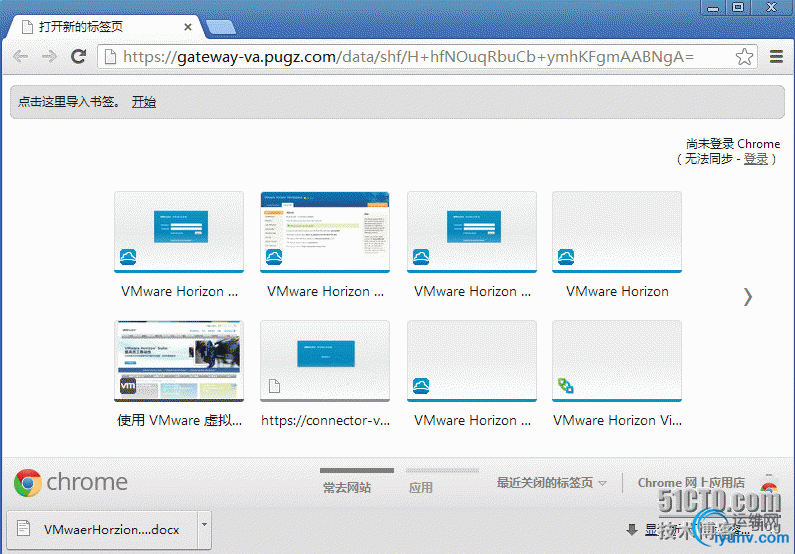Open a new tab with the new-tab button

[x=221, y=27]
